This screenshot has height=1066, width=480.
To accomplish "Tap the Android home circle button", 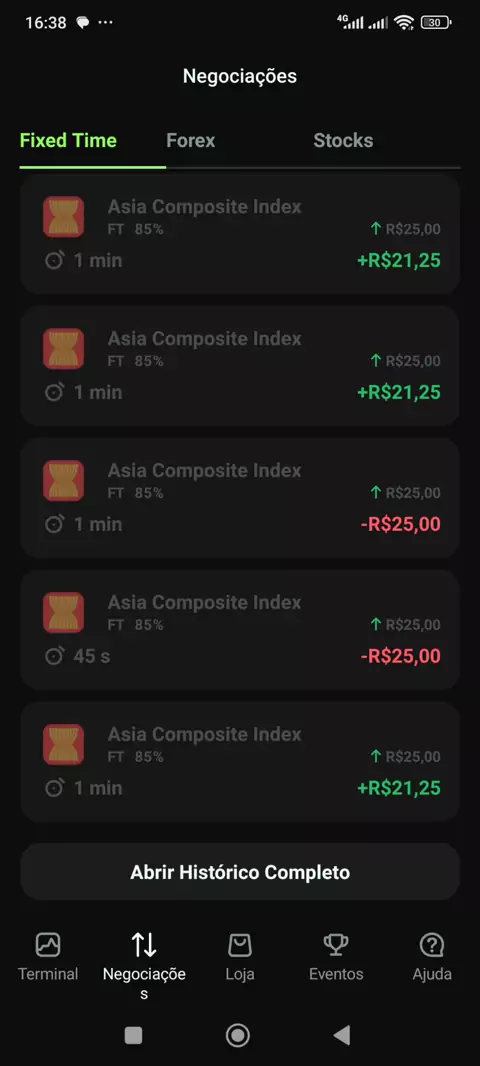I will [x=238, y=1035].
